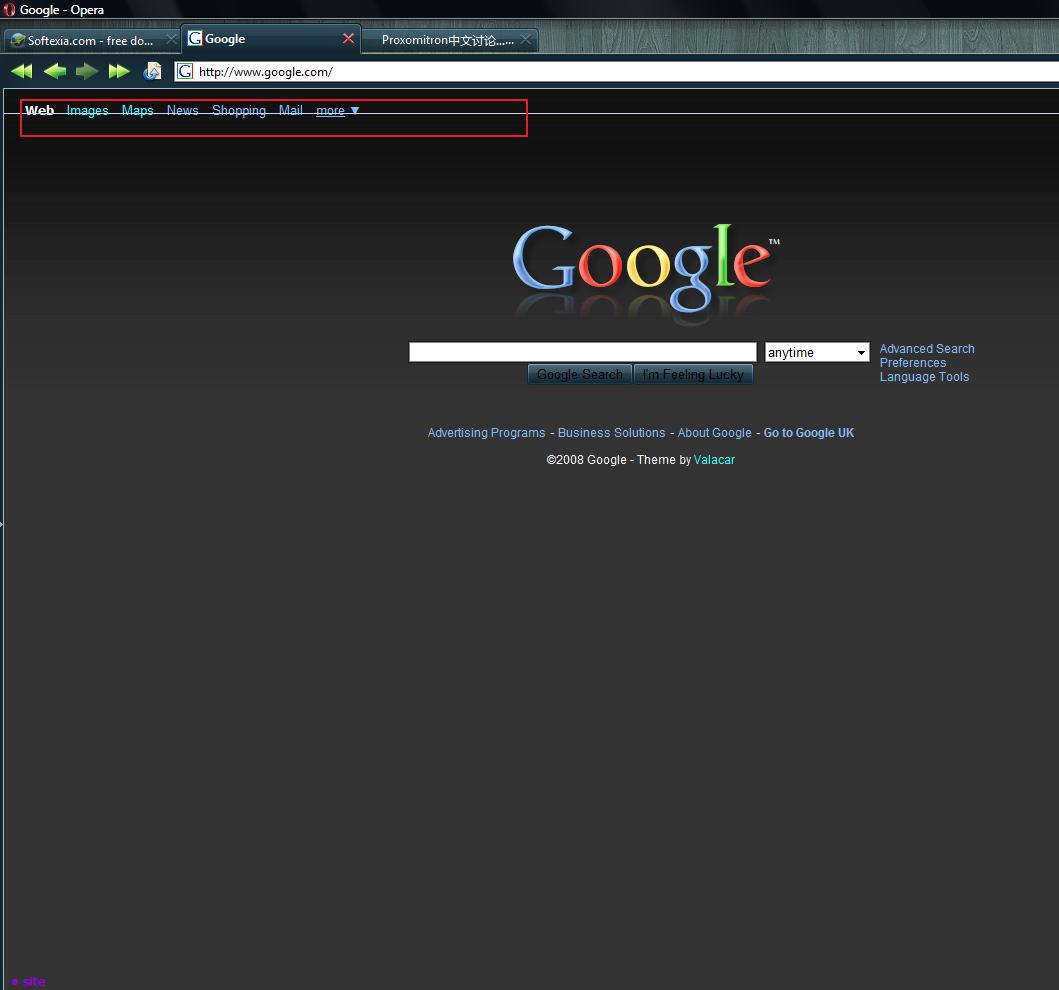Open the anytime dropdown
The height and width of the screenshot is (990, 1059).
pos(817,352)
